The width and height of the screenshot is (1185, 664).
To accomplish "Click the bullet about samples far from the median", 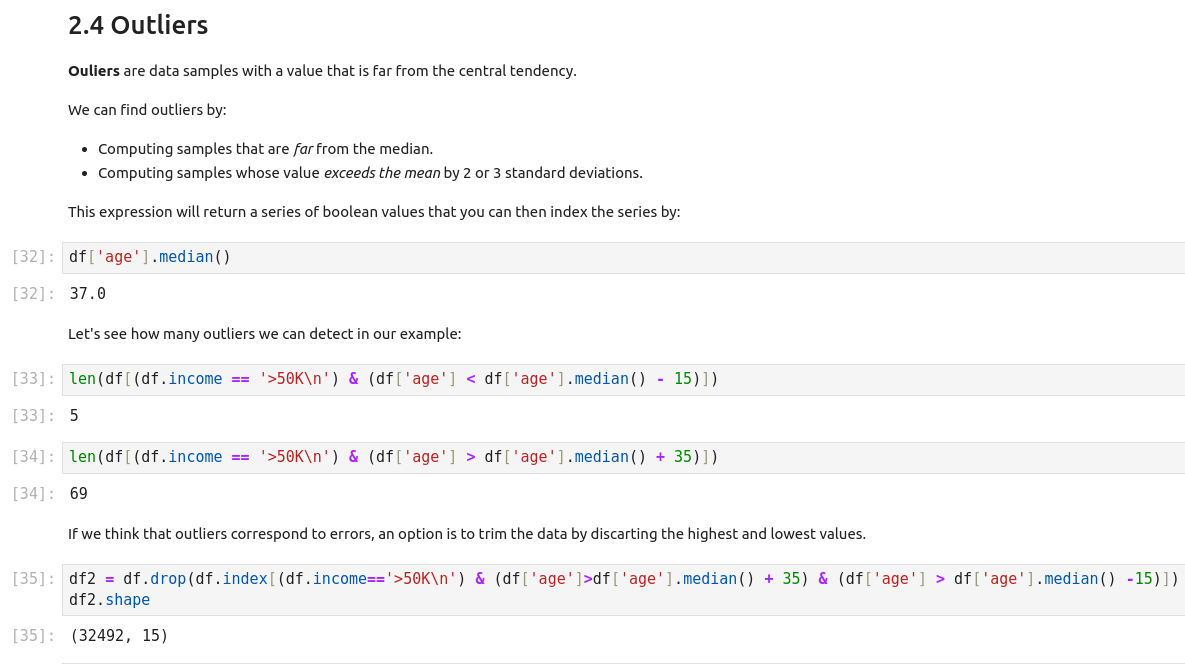I will [x=265, y=149].
